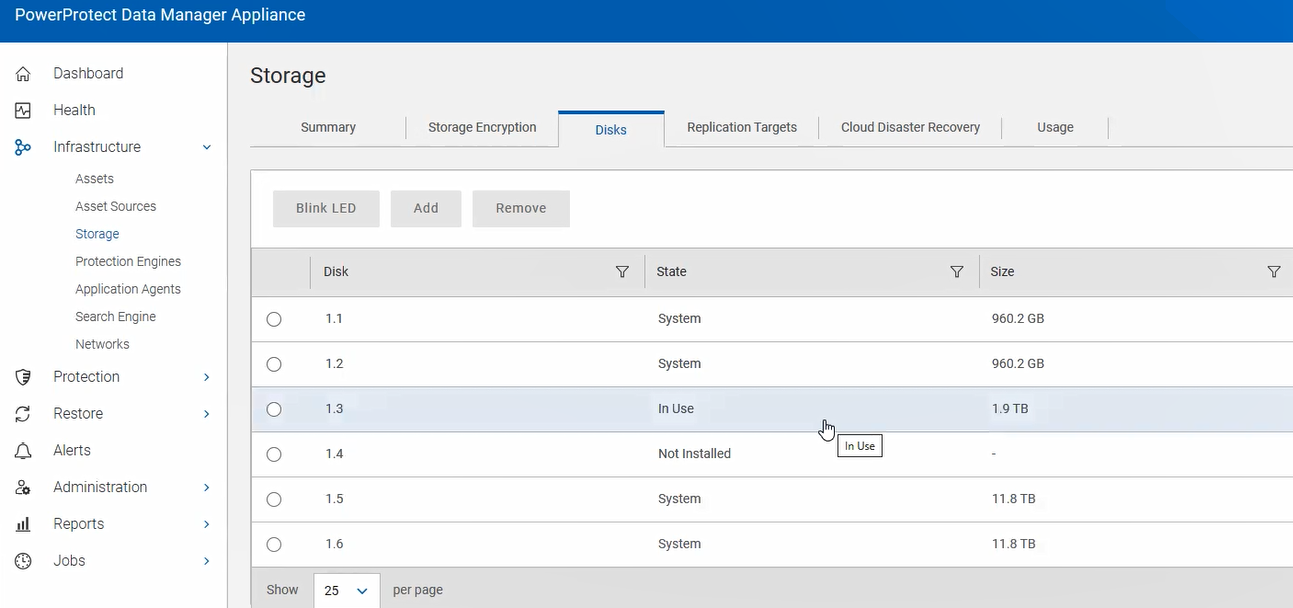Click the Restore arrows icon

pyautogui.click(x=22, y=413)
